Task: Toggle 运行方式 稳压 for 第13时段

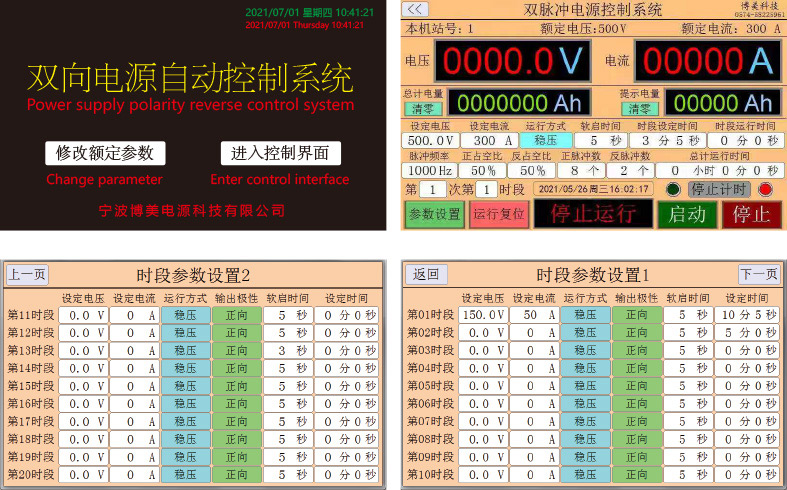Action: [186, 351]
